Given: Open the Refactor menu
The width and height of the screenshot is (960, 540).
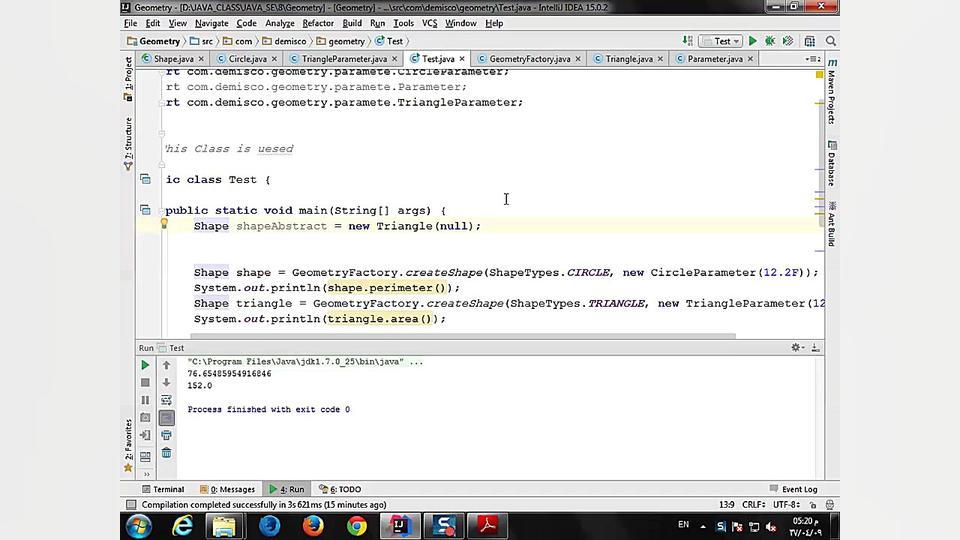Looking at the screenshot, I should pyautogui.click(x=318, y=23).
